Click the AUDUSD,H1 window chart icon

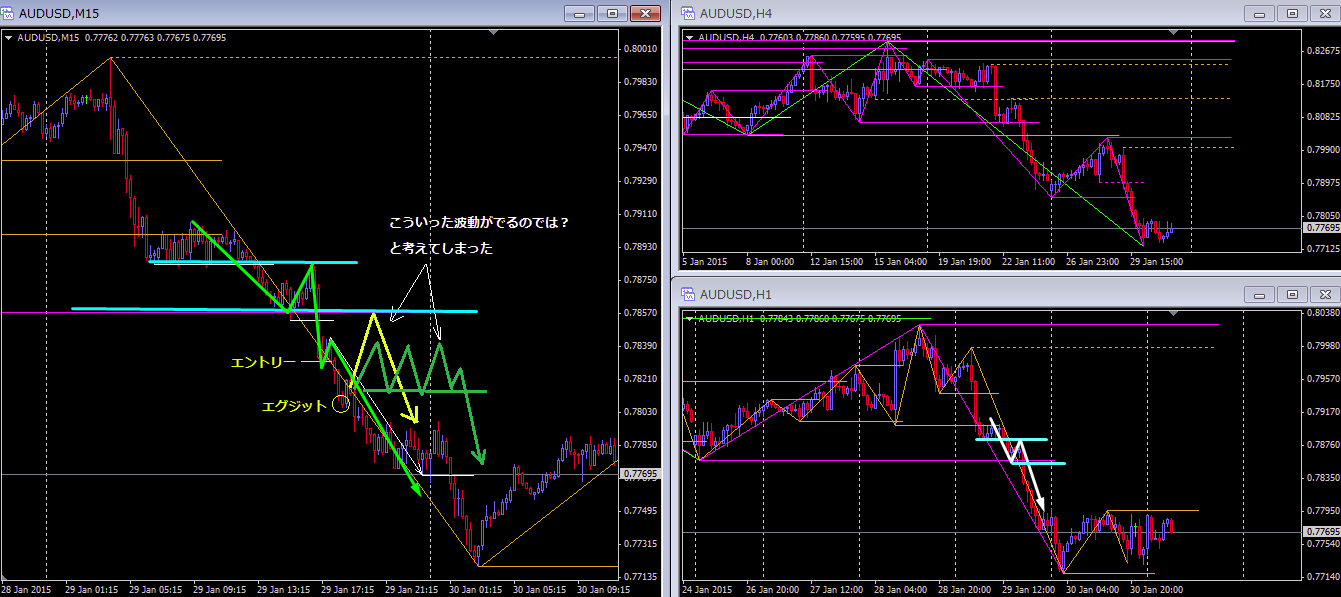click(688, 295)
